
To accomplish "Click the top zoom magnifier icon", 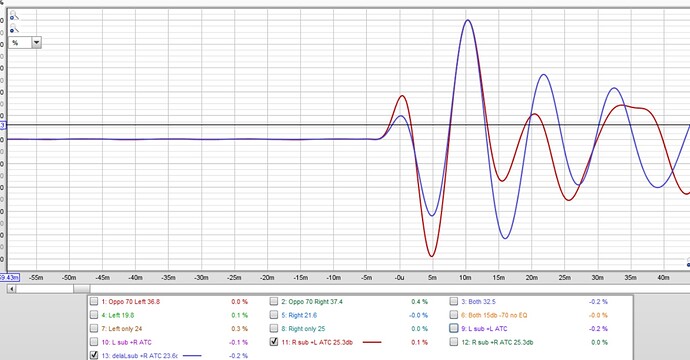I will pos(14,16).
